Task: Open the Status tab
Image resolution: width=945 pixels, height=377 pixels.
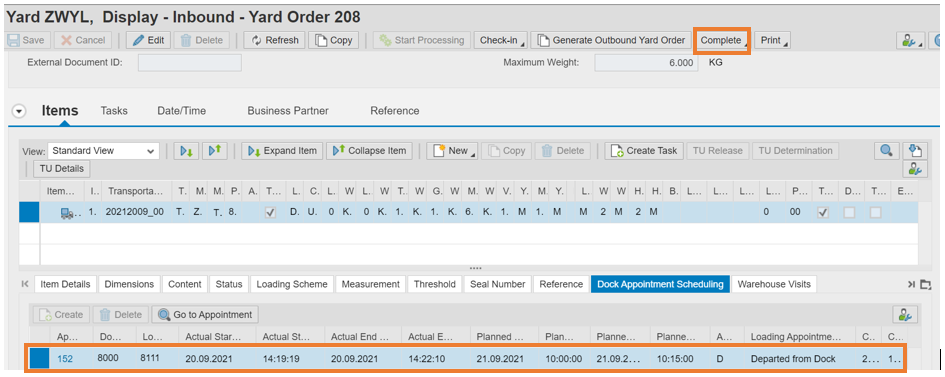Action: coord(229,284)
